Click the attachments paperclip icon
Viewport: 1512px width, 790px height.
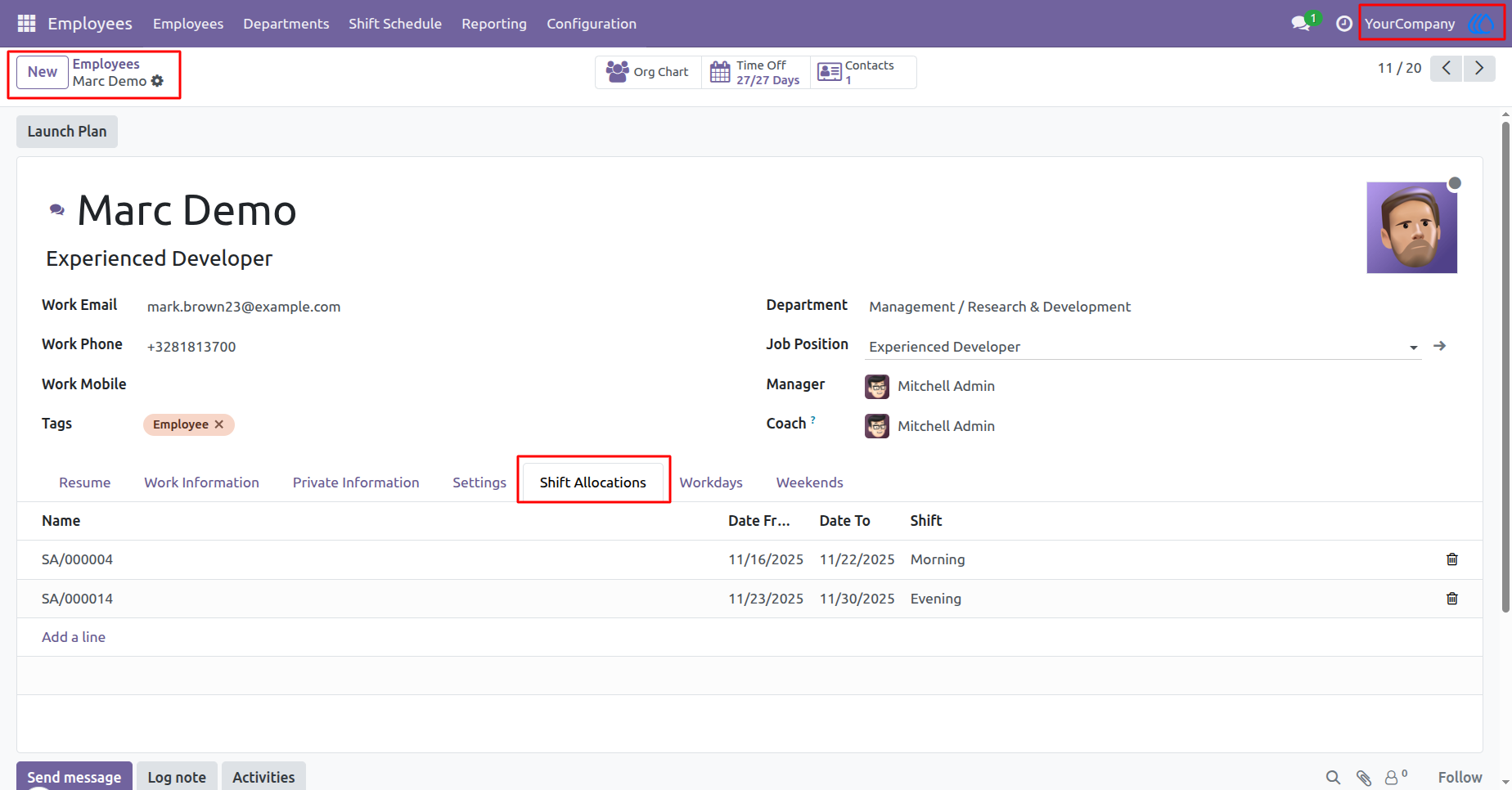[x=1363, y=778]
